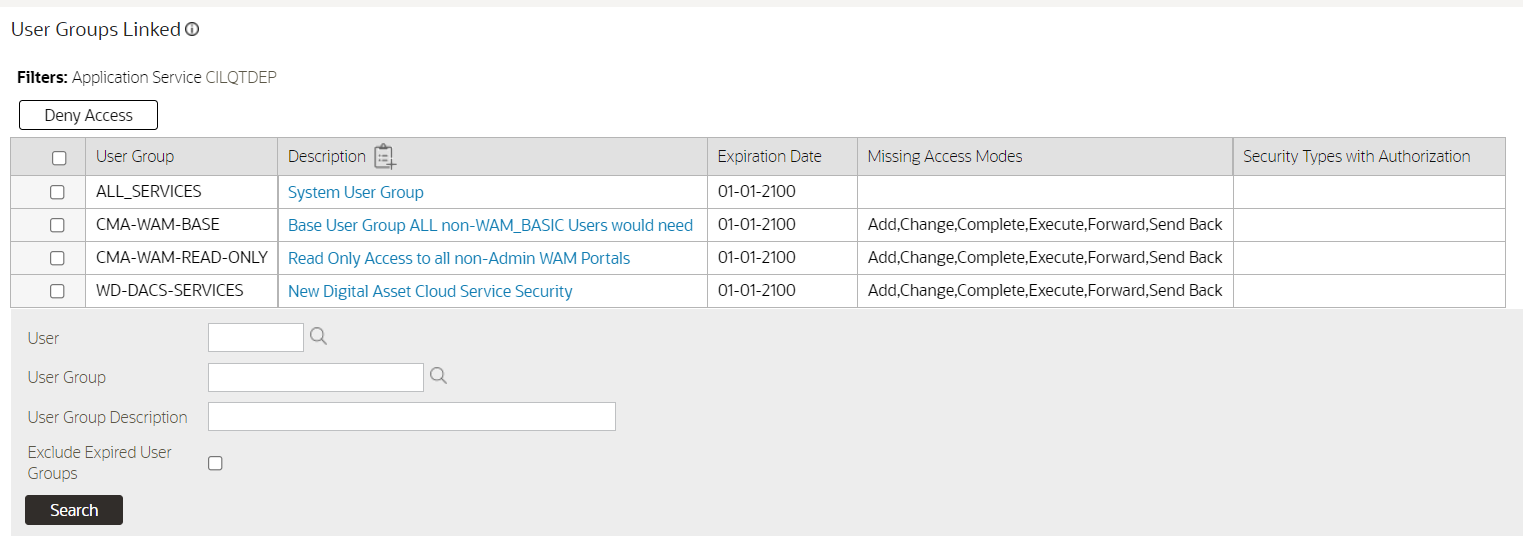The height and width of the screenshot is (536, 1523).
Task: Open the System User Group link
Action: click(356, 192)
